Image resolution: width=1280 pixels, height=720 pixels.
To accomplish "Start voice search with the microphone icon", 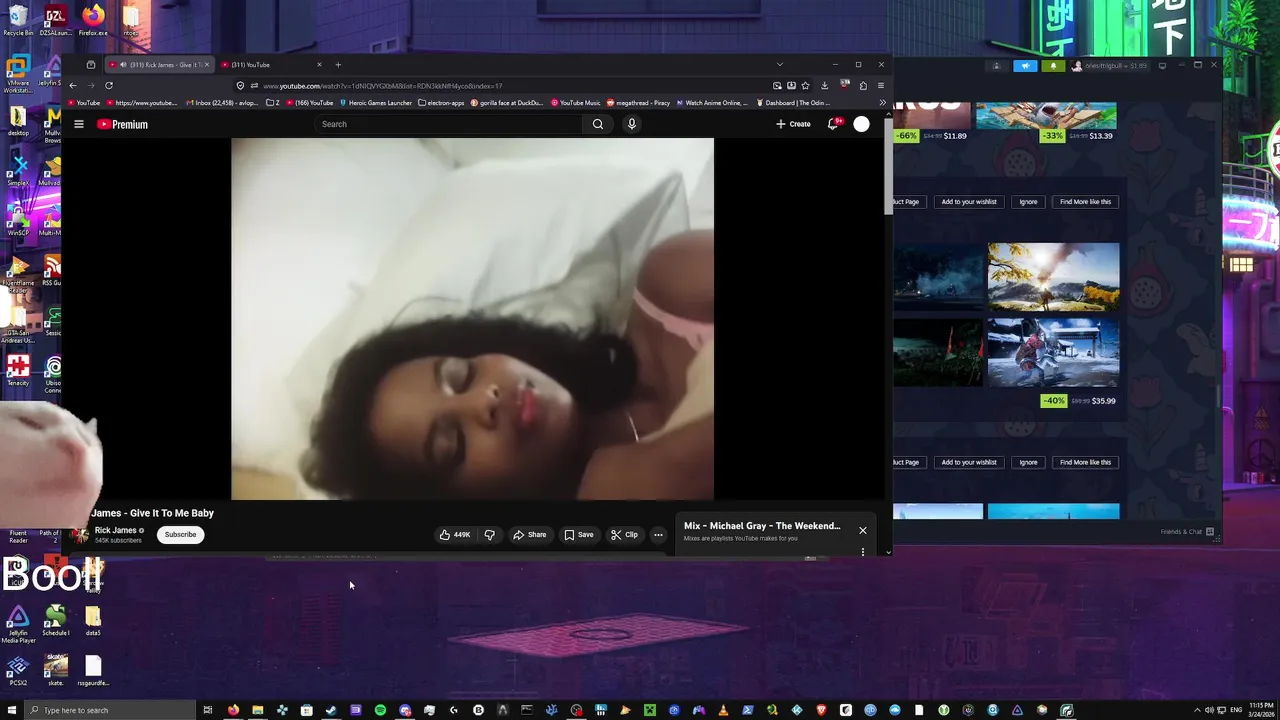I will (x=631, y=124).
